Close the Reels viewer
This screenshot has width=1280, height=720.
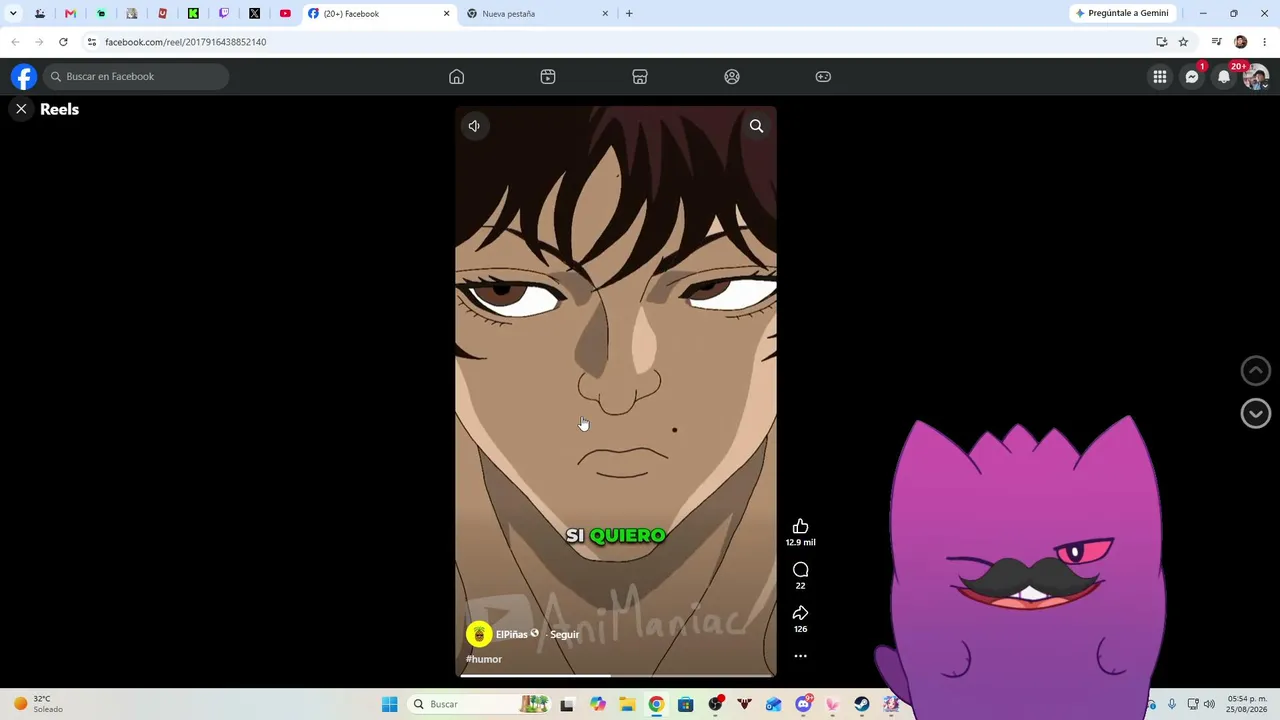[21, 109]
